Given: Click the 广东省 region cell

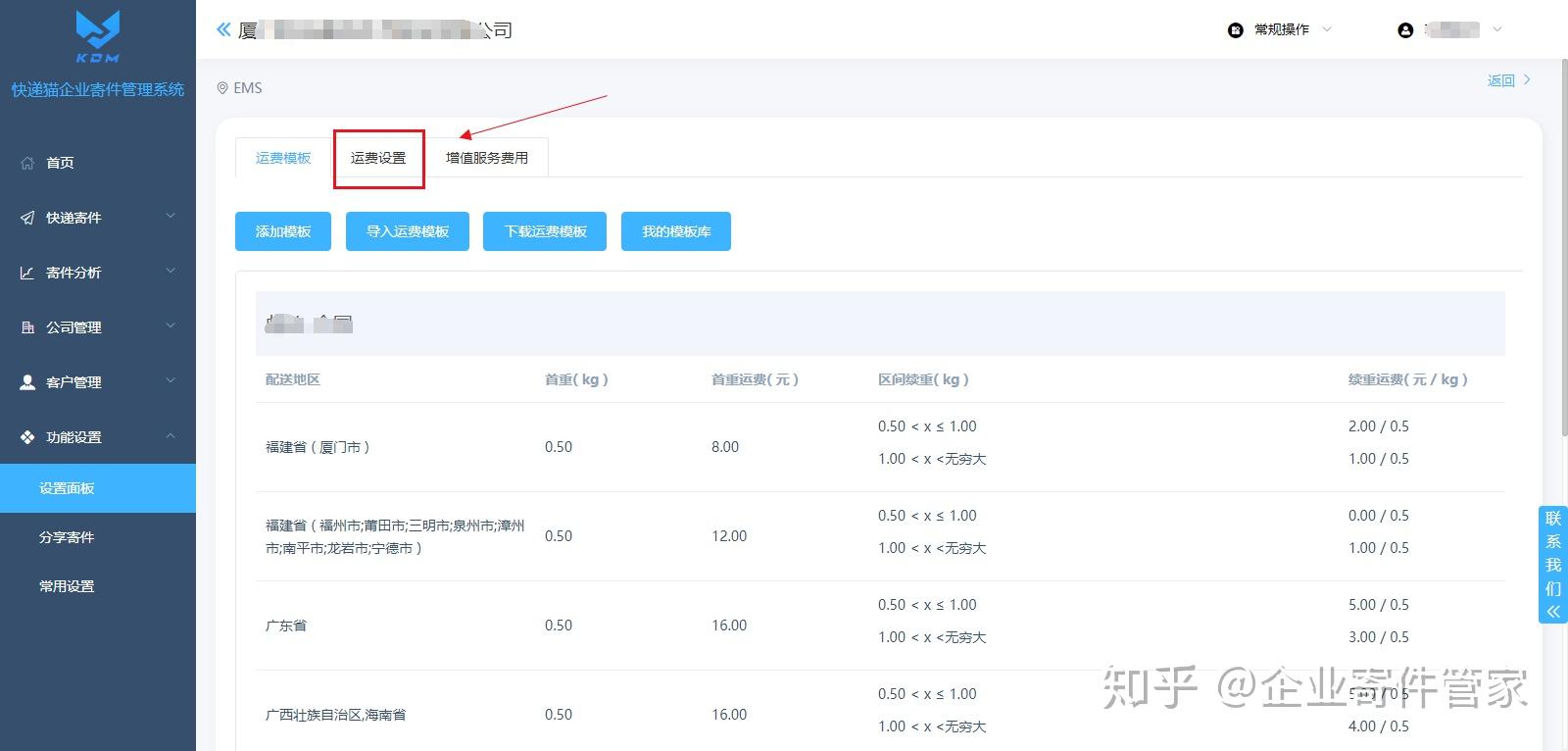Looking at the screenshot, I should (286, 626).
